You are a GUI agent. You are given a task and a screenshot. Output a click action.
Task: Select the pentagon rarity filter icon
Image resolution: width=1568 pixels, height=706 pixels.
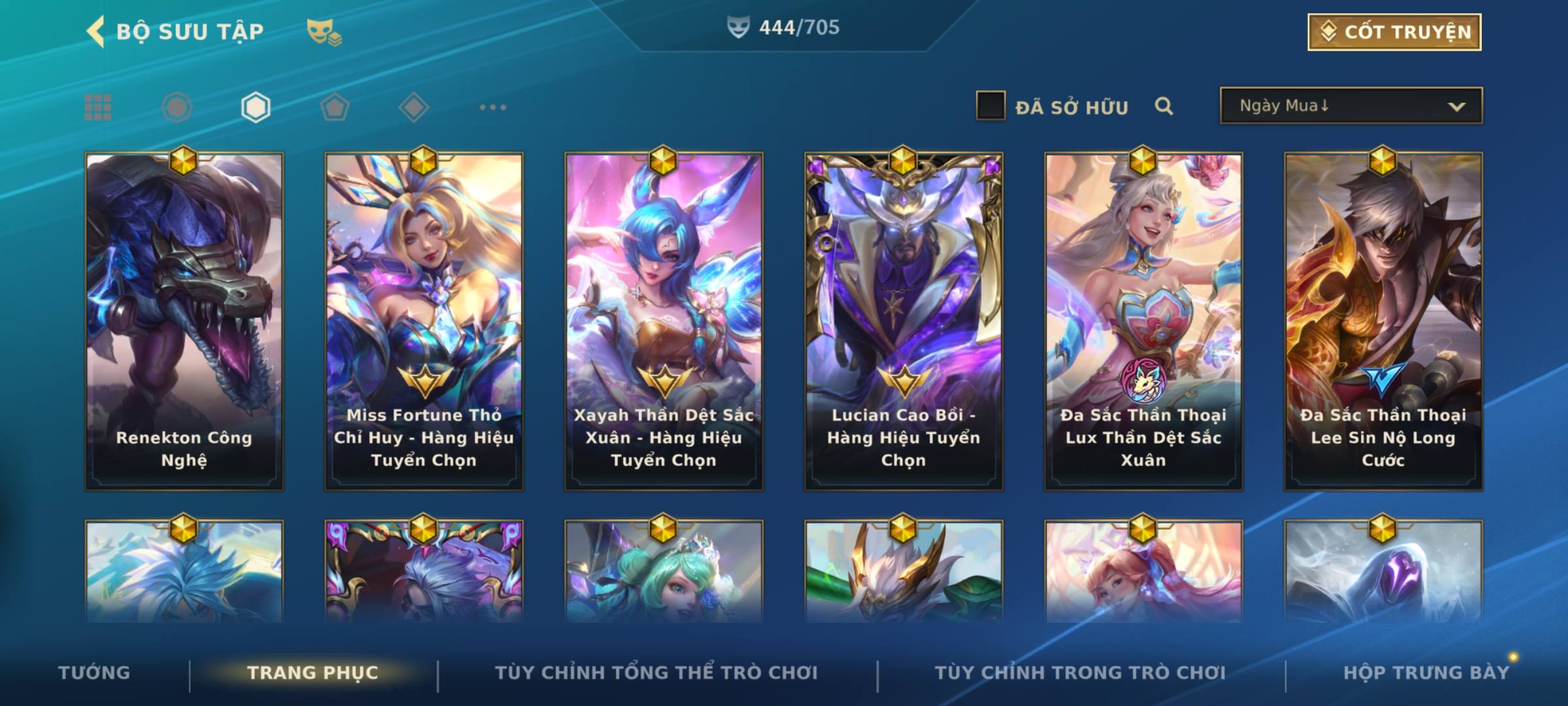[335, 107]
